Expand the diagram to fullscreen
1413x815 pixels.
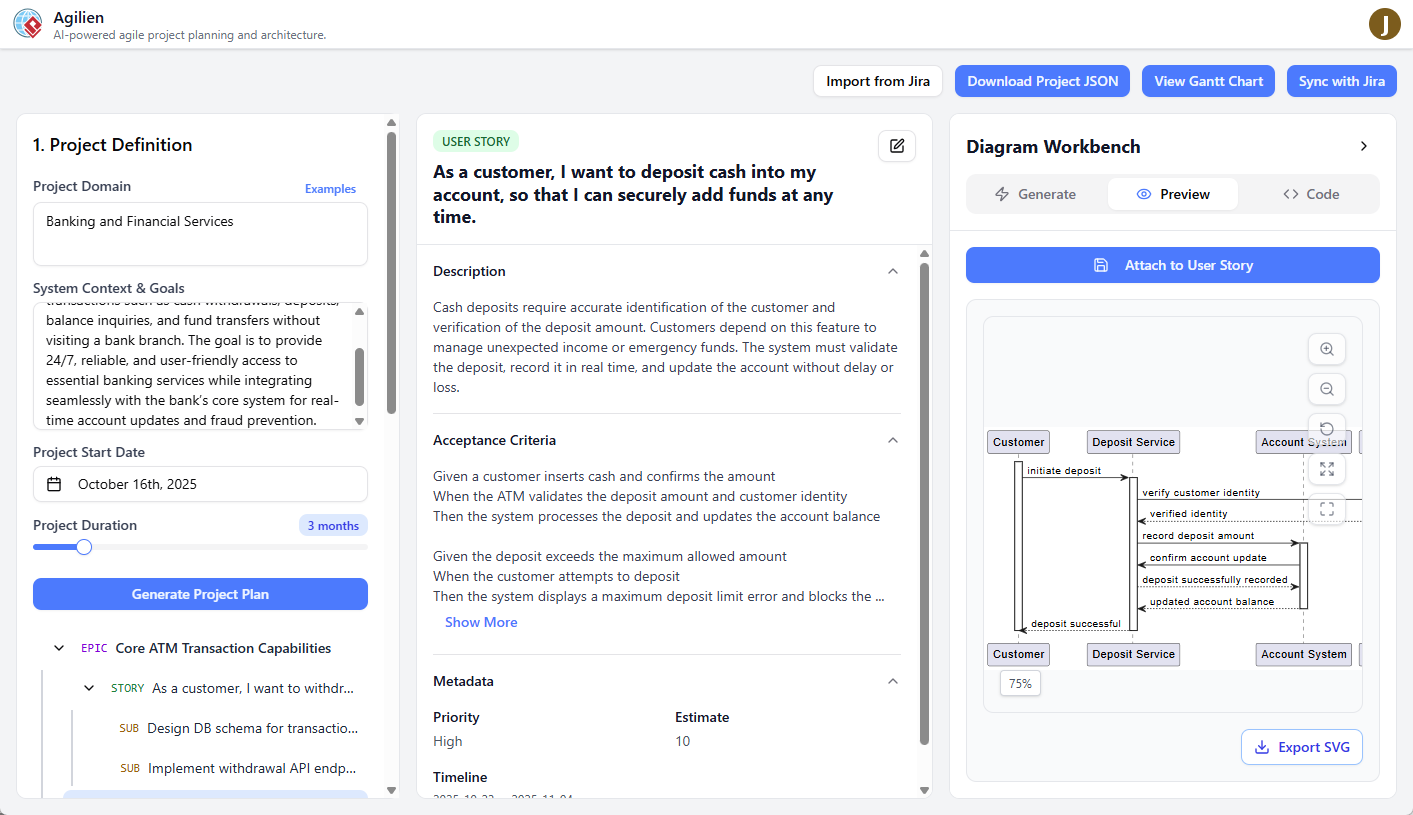tap(1326, 469)
